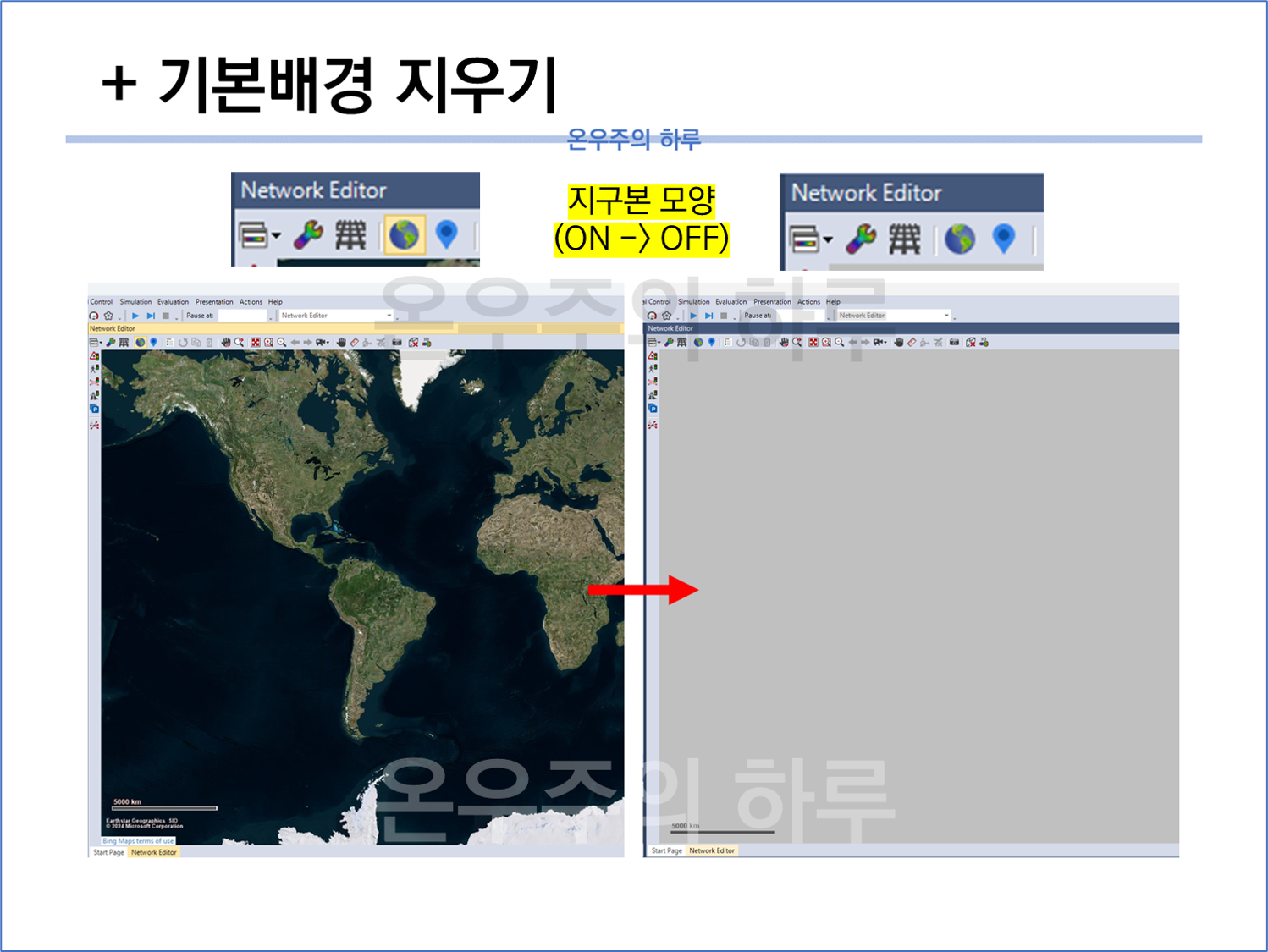Click the 3D information signs icon at the left map window toolbar end
This screenshot has height=952, width=1268.
(x=427, y=343)
